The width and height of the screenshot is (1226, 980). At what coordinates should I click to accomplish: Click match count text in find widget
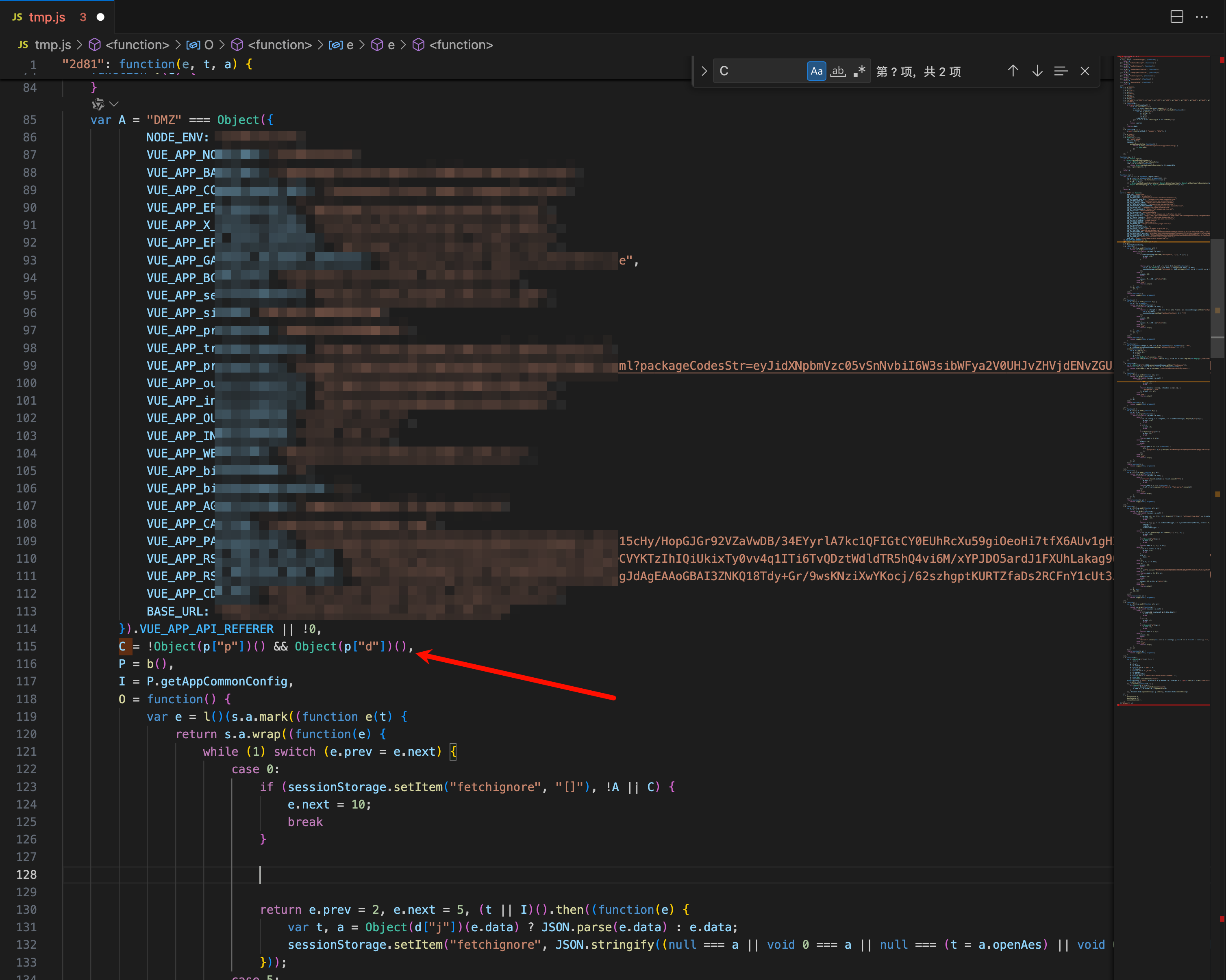pyautogui.click(x=918, y=72)
